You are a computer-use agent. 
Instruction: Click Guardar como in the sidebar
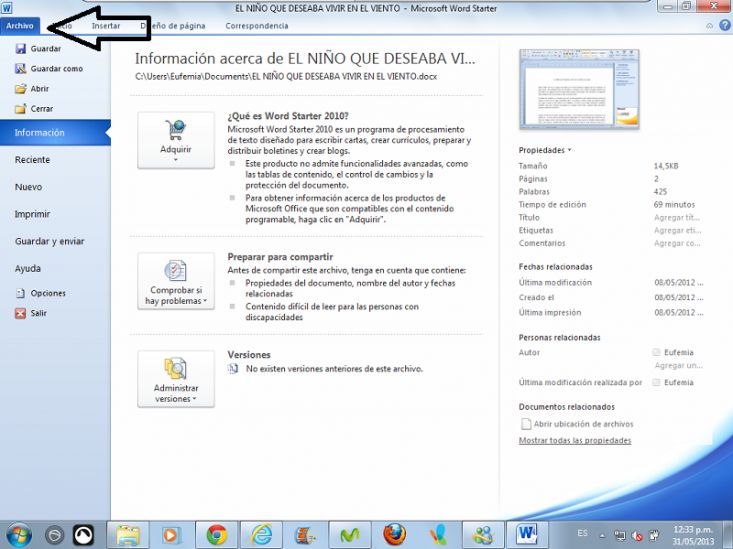point(57,69)
